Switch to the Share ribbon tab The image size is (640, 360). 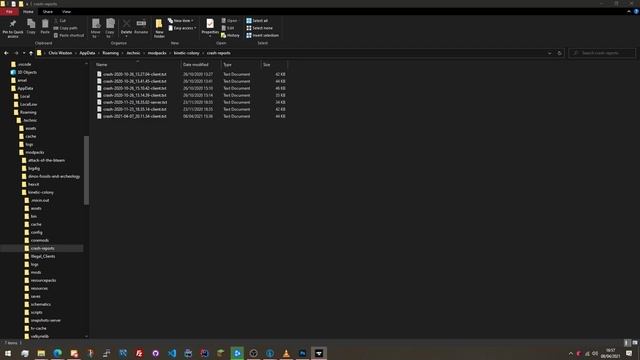[48, 12]
